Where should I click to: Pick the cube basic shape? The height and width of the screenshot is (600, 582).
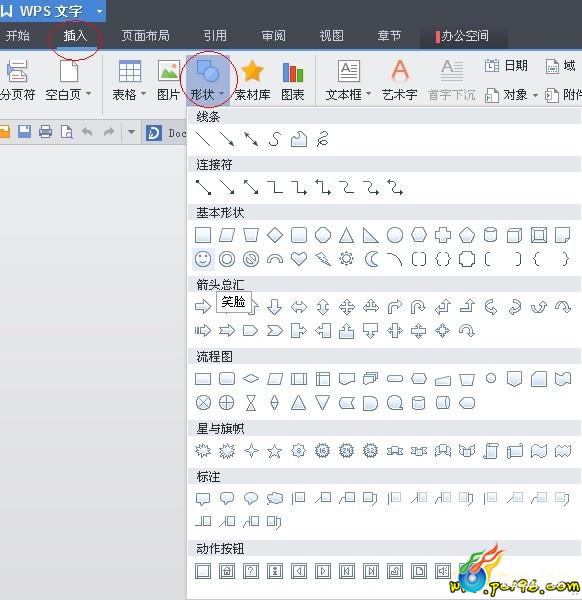coord(514,235)
